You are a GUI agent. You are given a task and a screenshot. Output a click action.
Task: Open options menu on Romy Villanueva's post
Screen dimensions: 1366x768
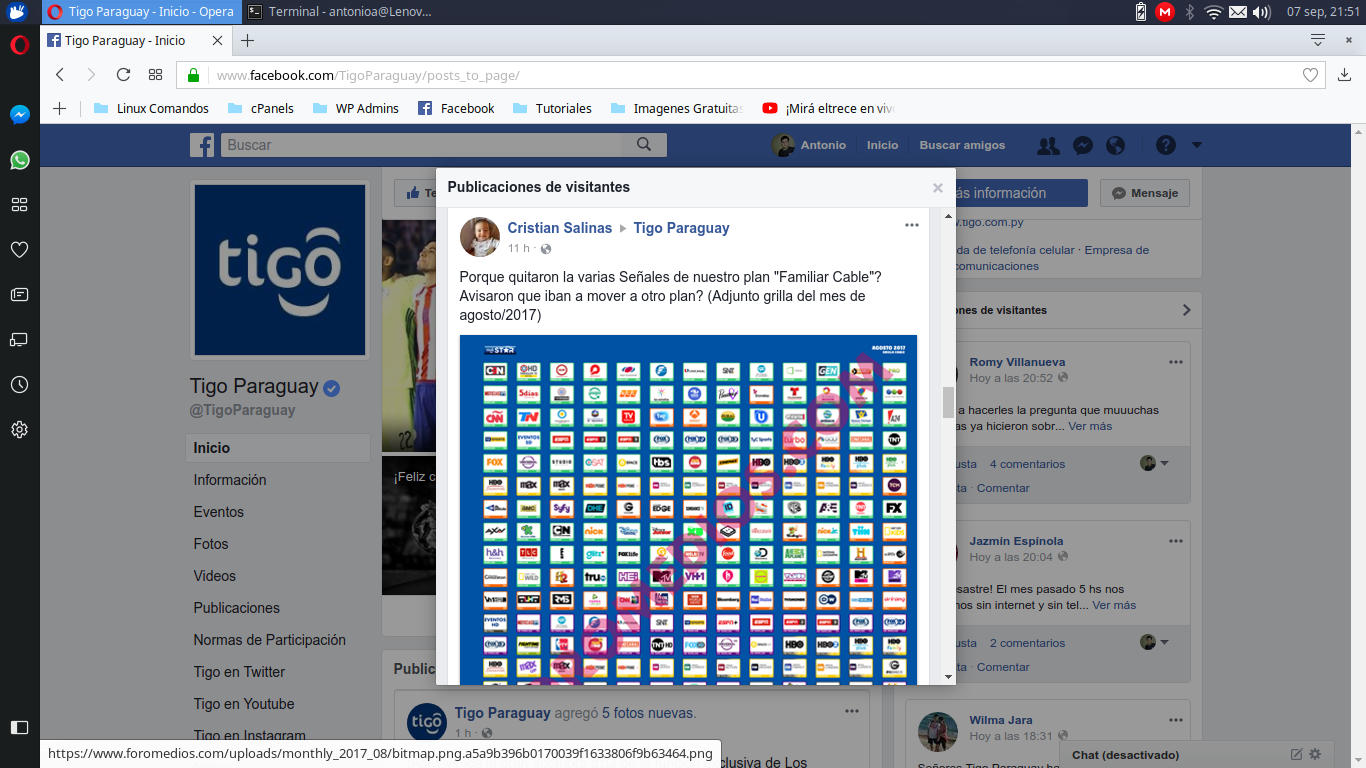click(1176, 362)
